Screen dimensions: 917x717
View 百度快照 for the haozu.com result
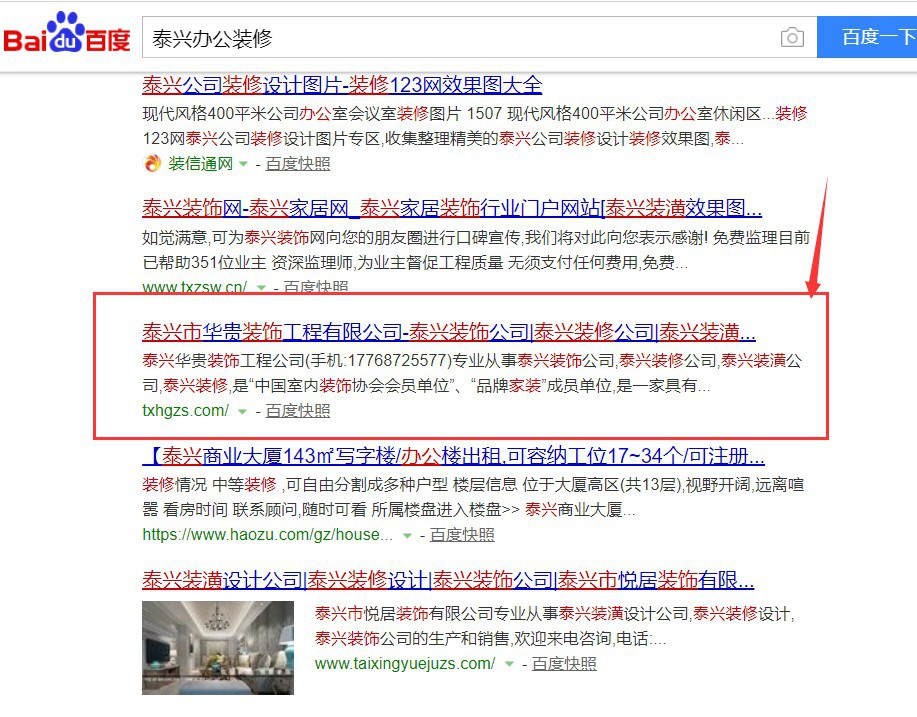(462, 535)
